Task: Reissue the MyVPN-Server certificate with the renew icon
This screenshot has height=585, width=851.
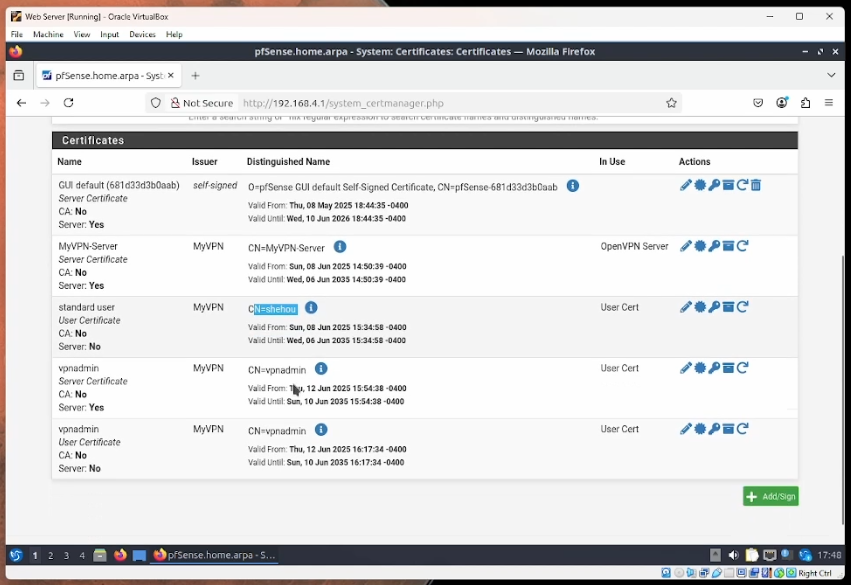Action: 742,246
